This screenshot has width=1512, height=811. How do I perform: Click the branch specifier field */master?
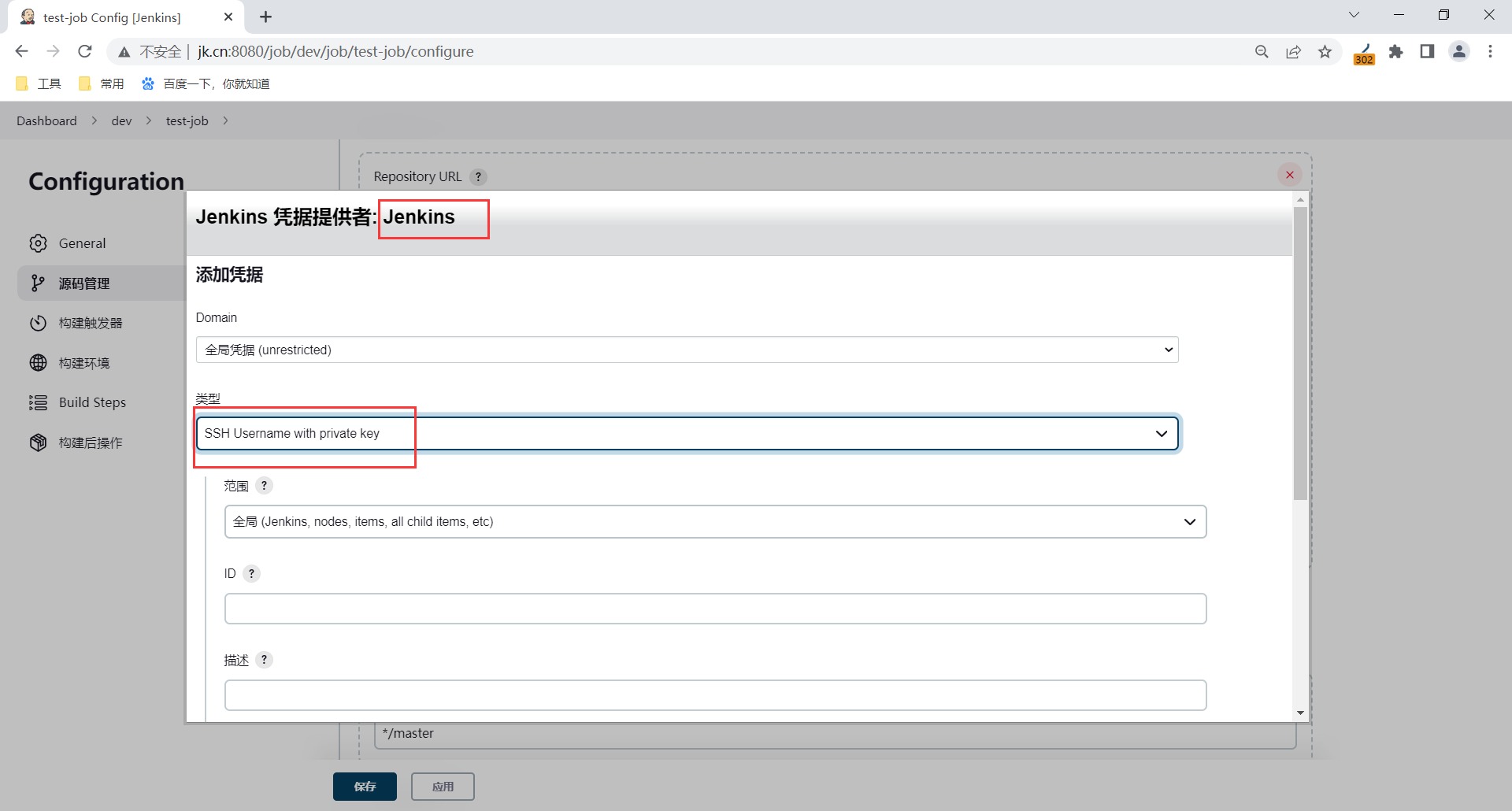coord(835,735)
